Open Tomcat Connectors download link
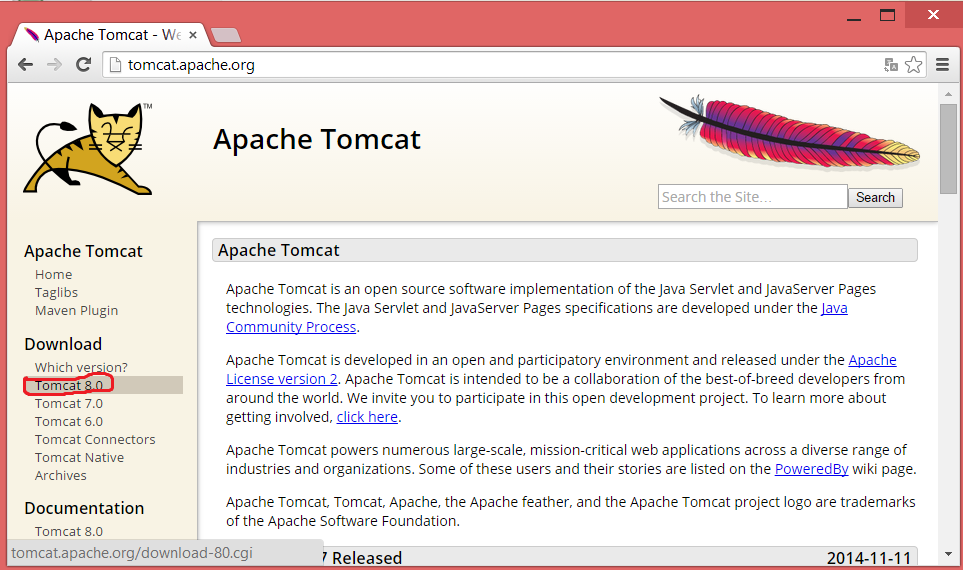 pos(95,439)
